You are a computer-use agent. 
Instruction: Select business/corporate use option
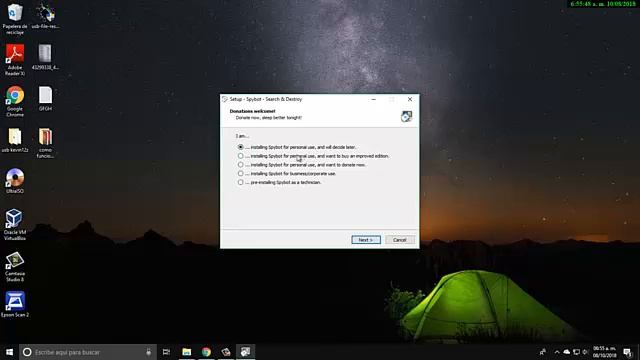[x=287, y=173]
